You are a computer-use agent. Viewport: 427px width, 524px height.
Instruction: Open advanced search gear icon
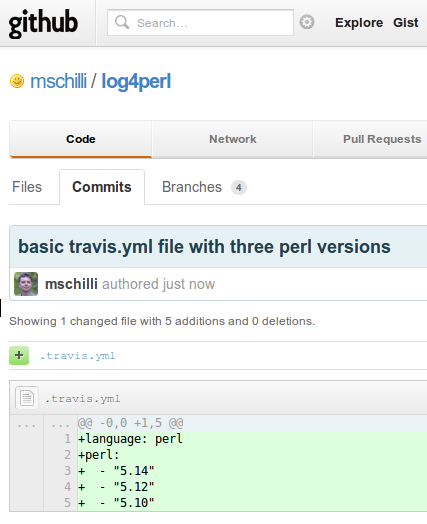point(307,22)
